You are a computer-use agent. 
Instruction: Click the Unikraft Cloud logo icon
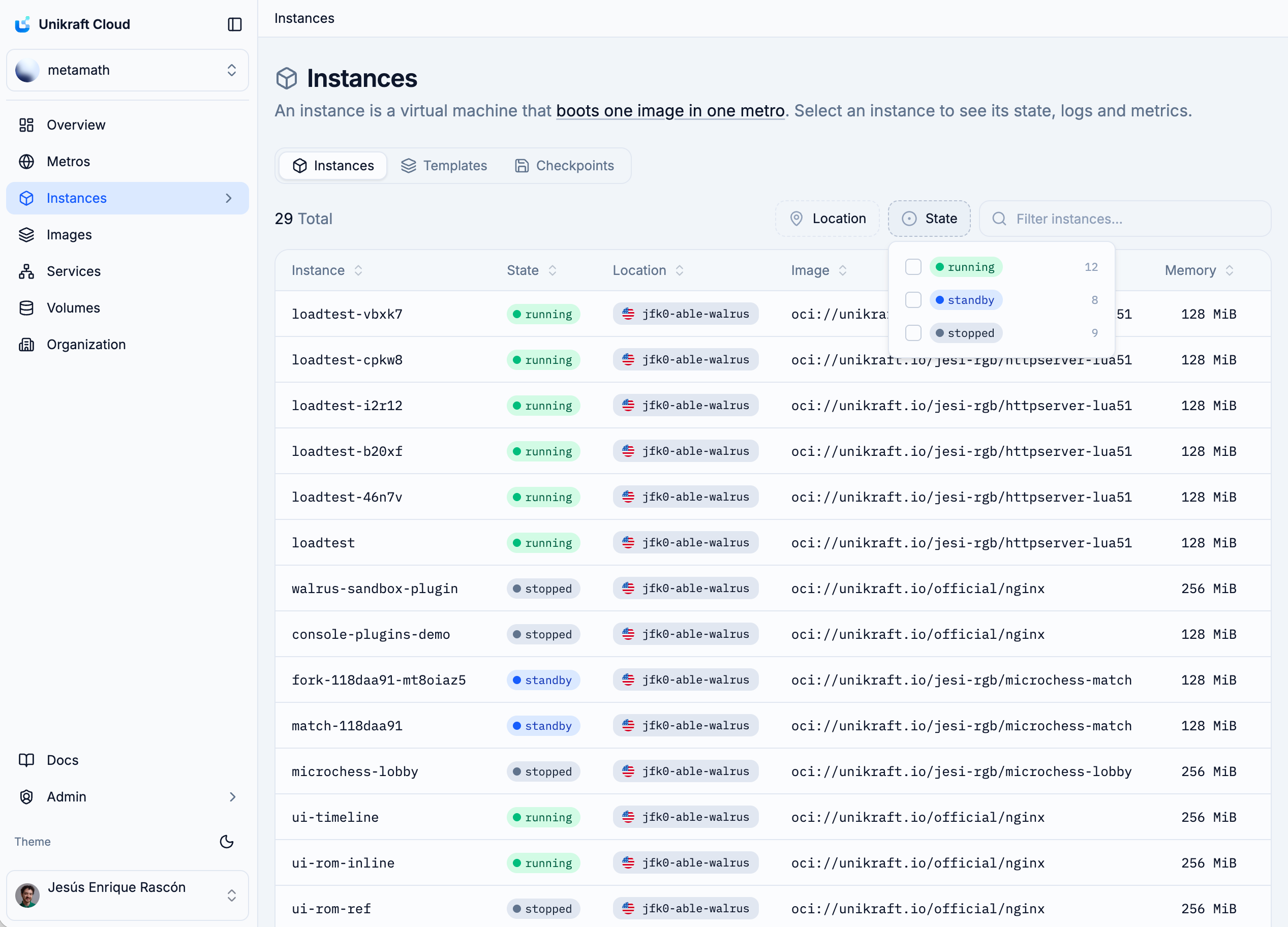[22, 24]
